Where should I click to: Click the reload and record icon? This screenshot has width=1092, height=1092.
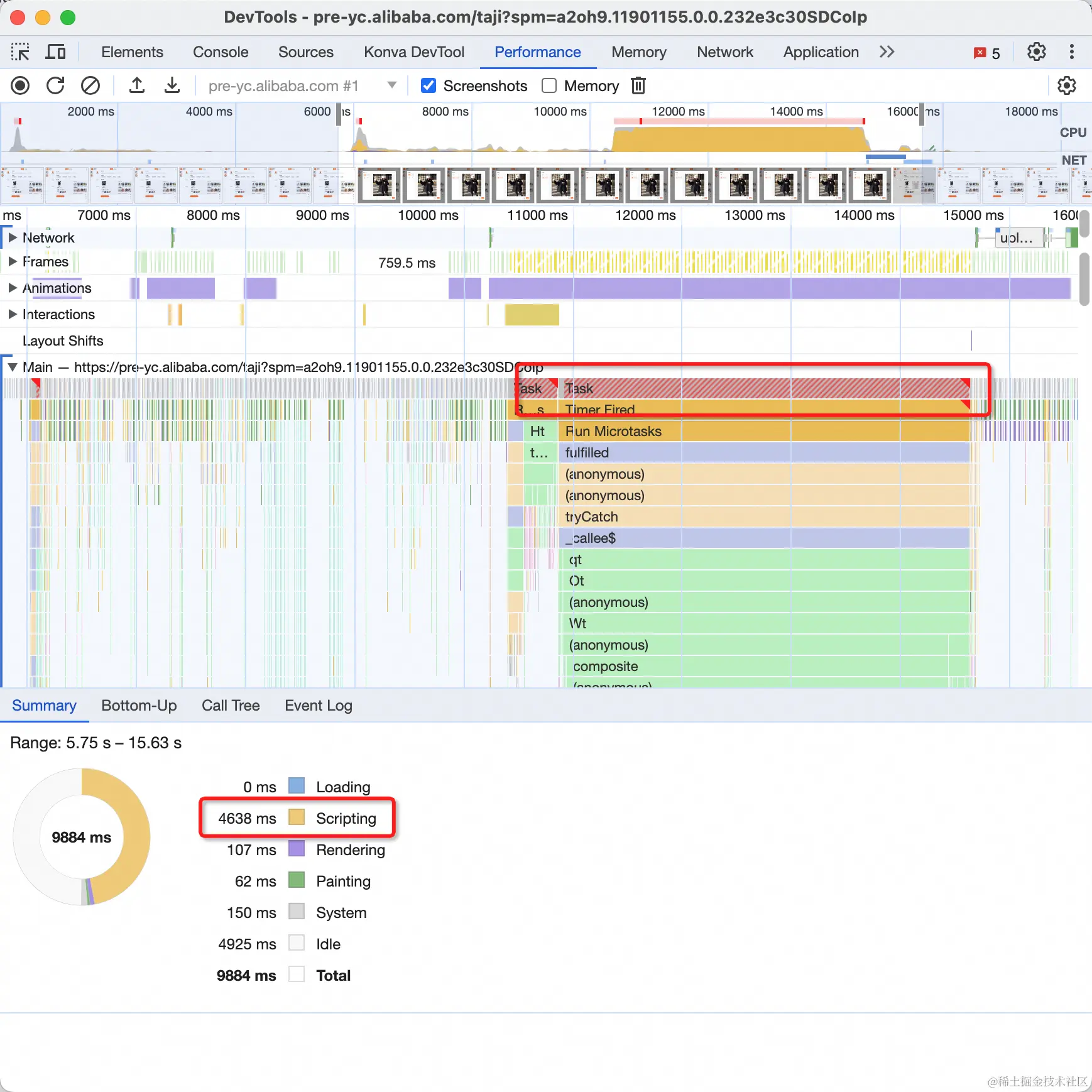(55, 85)
